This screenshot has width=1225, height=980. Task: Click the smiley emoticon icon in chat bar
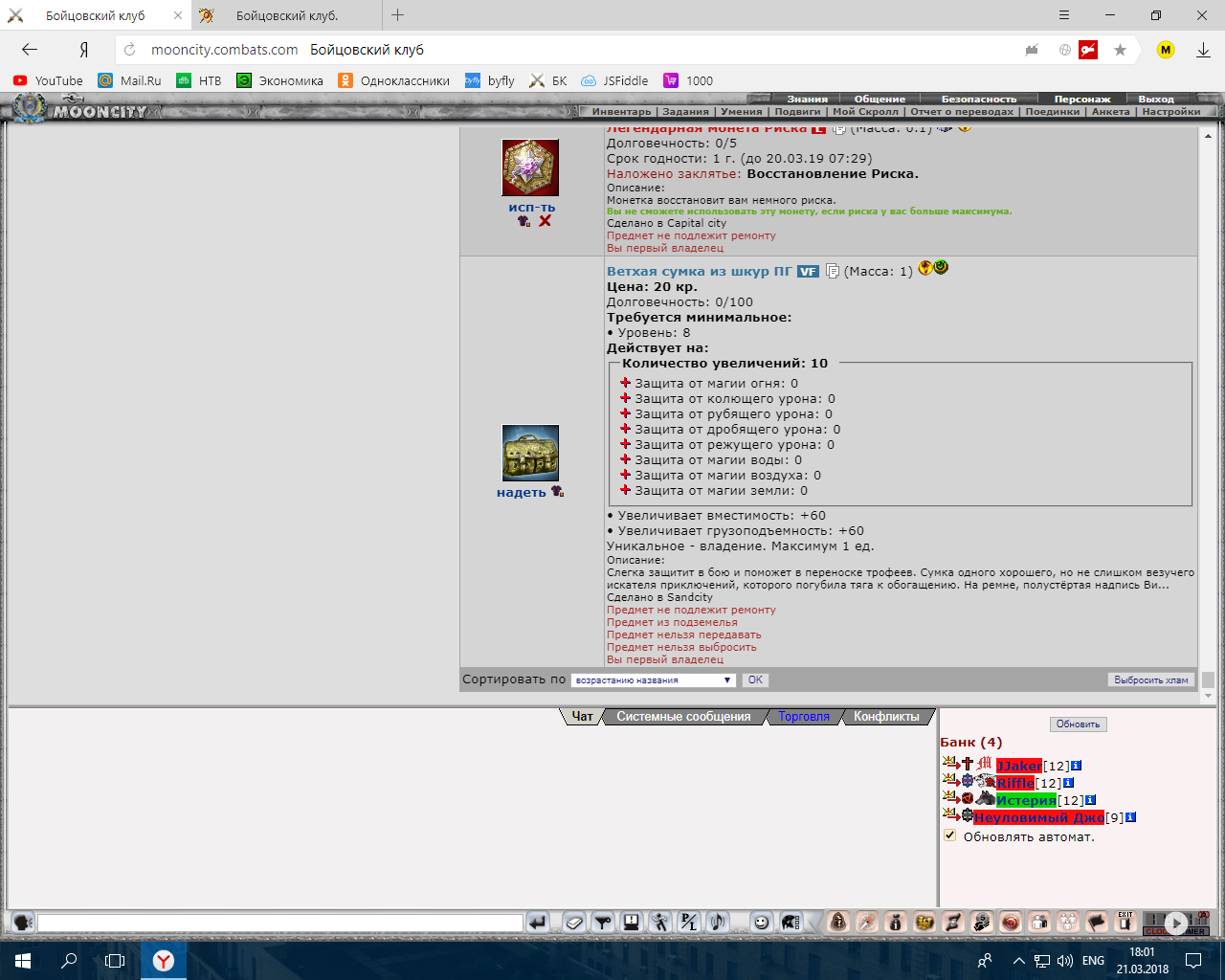[x=761, y=923]
